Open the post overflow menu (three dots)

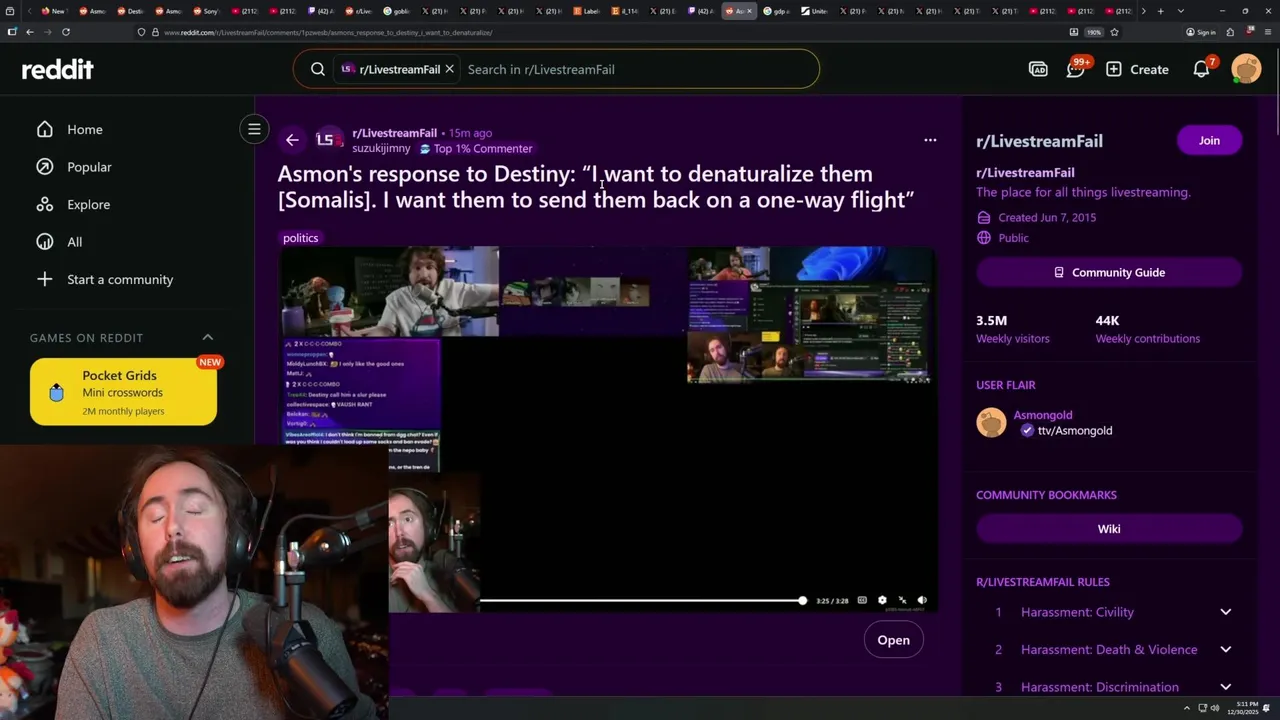(930, 140)
